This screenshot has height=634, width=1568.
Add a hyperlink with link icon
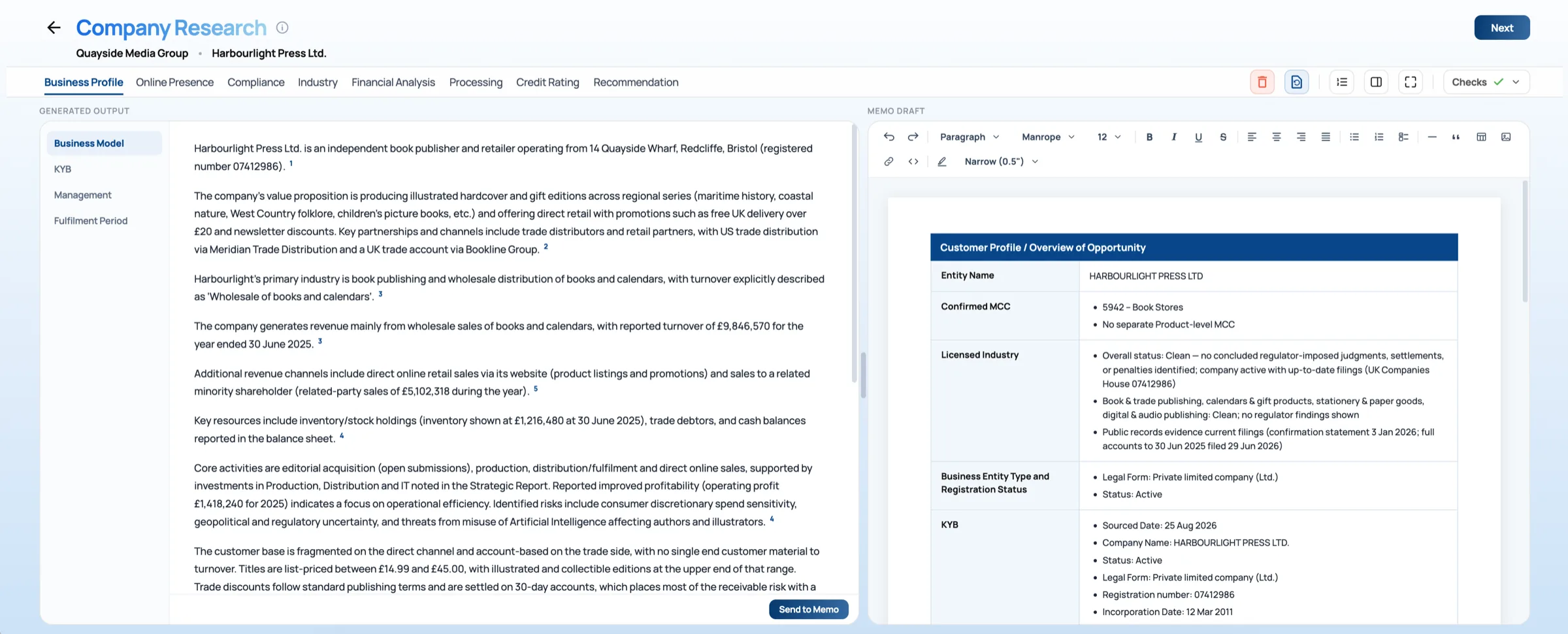pyautogui.click(x=889, y=161)
